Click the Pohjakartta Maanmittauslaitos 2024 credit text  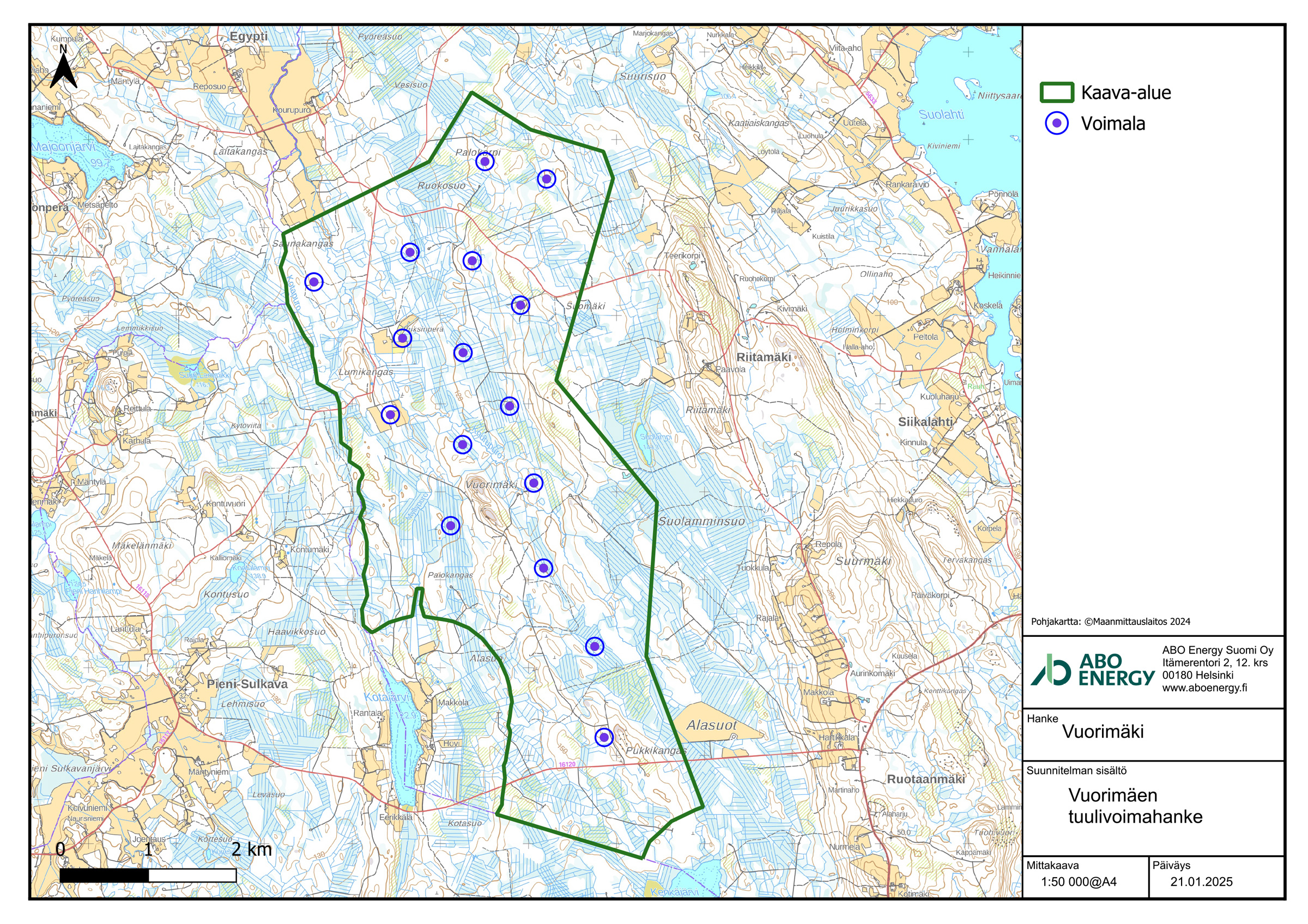tap(1110, 622)
